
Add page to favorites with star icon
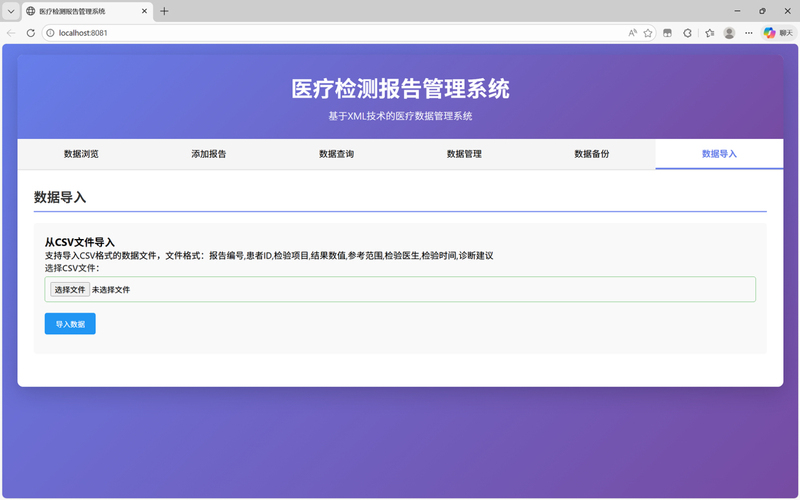pyautogui.click(x=648, y=33)
